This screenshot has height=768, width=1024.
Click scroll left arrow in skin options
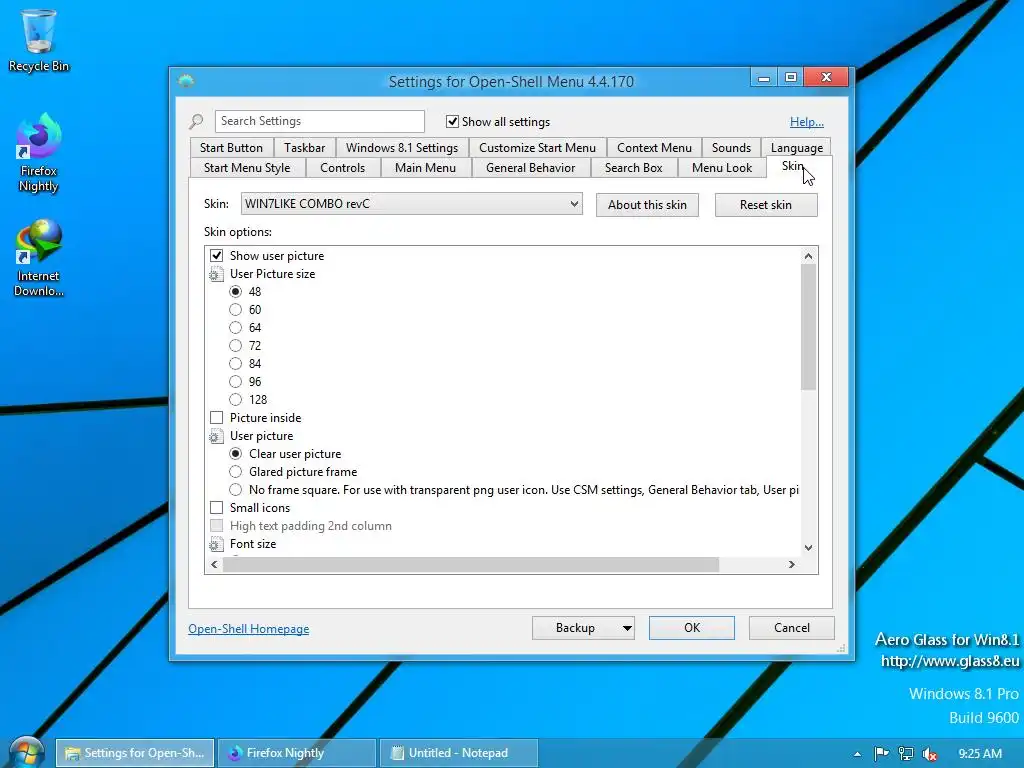tap(214, 564)
